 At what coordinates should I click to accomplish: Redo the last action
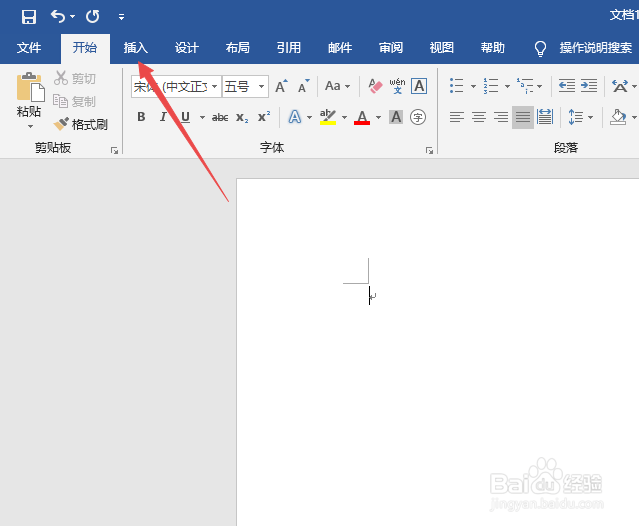93,17
